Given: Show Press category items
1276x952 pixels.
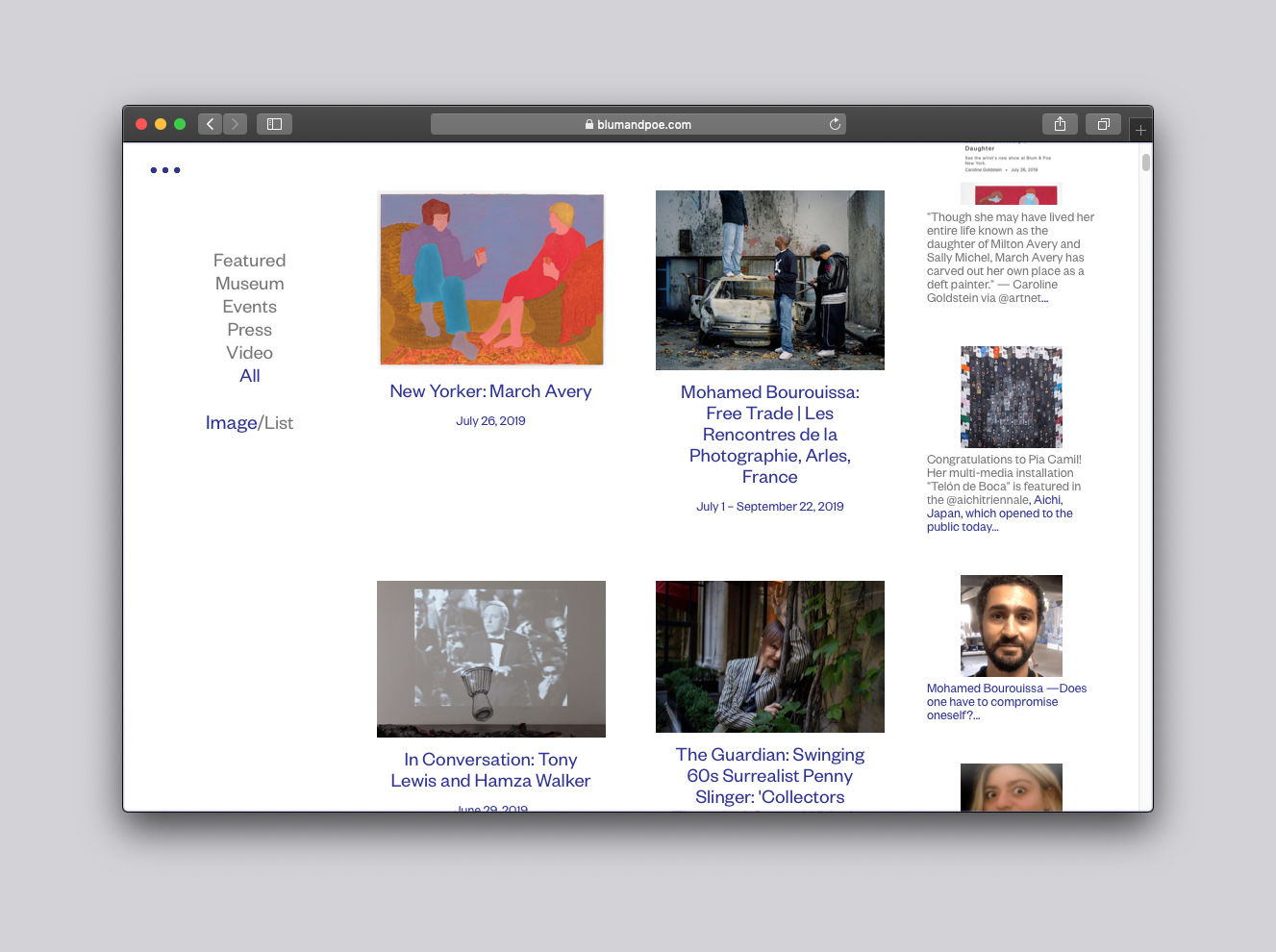Looking at the screenshot, I should click(249, 330).
